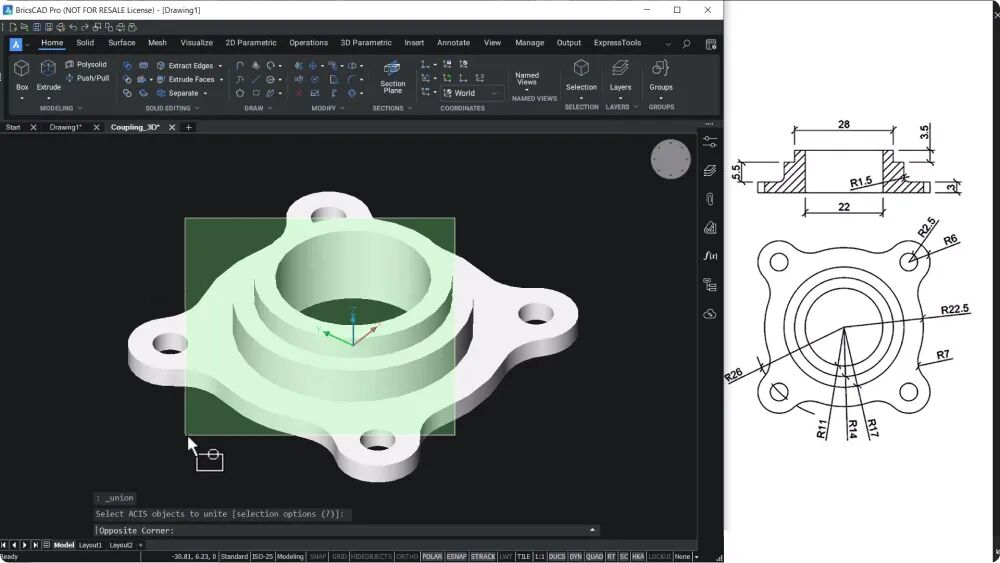Toggle GRID in the status bar
This screenshot has width=1000, height=563.
[339, 557]
